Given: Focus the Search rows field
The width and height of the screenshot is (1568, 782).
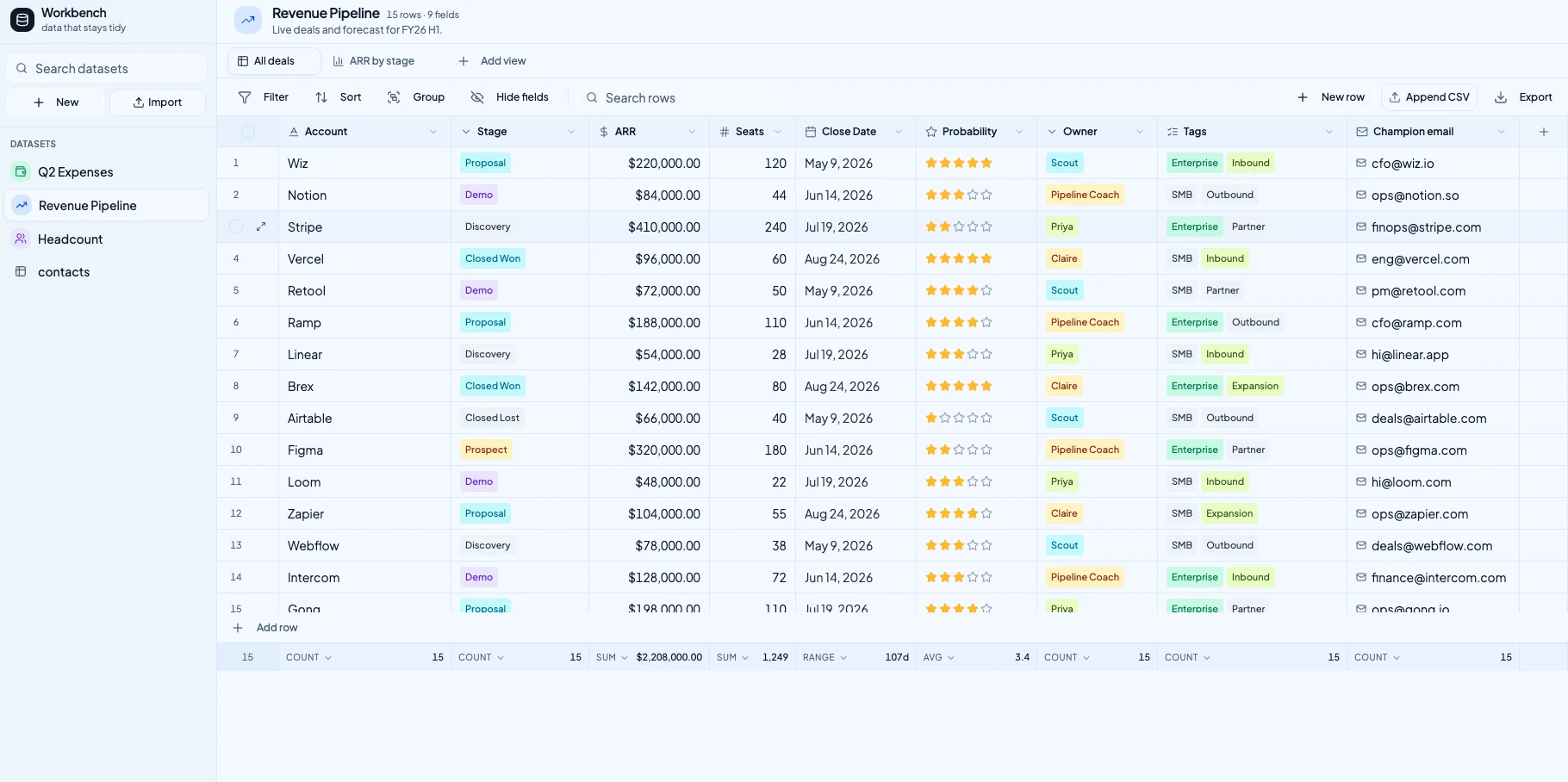Looking at the screenshot, I should click(x=676, y=97).
